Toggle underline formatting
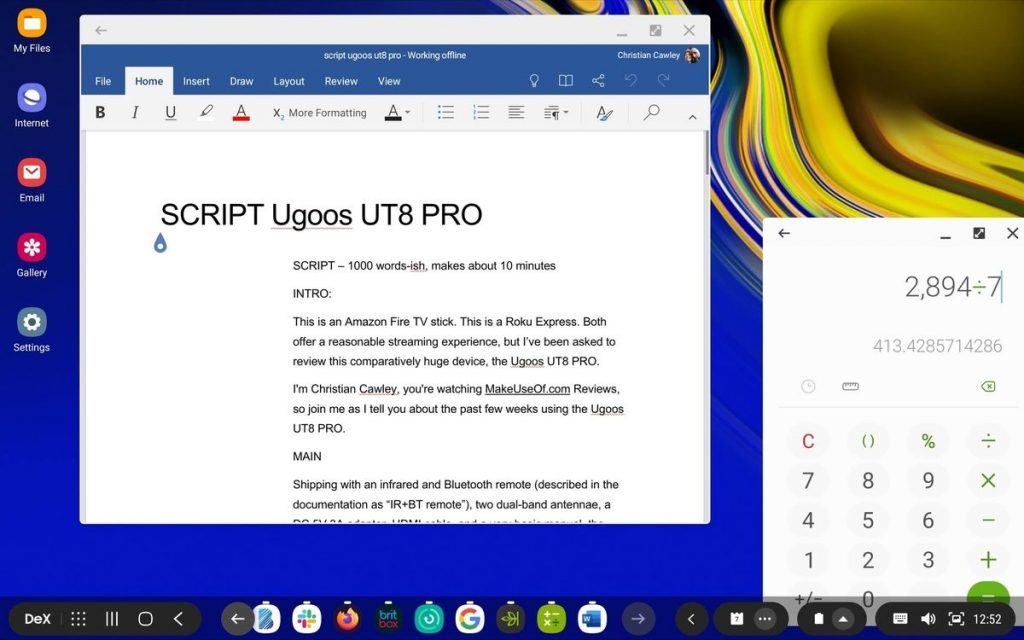Image resolution: width=1024 pixels, height=640 pixels. pos(170,113)
